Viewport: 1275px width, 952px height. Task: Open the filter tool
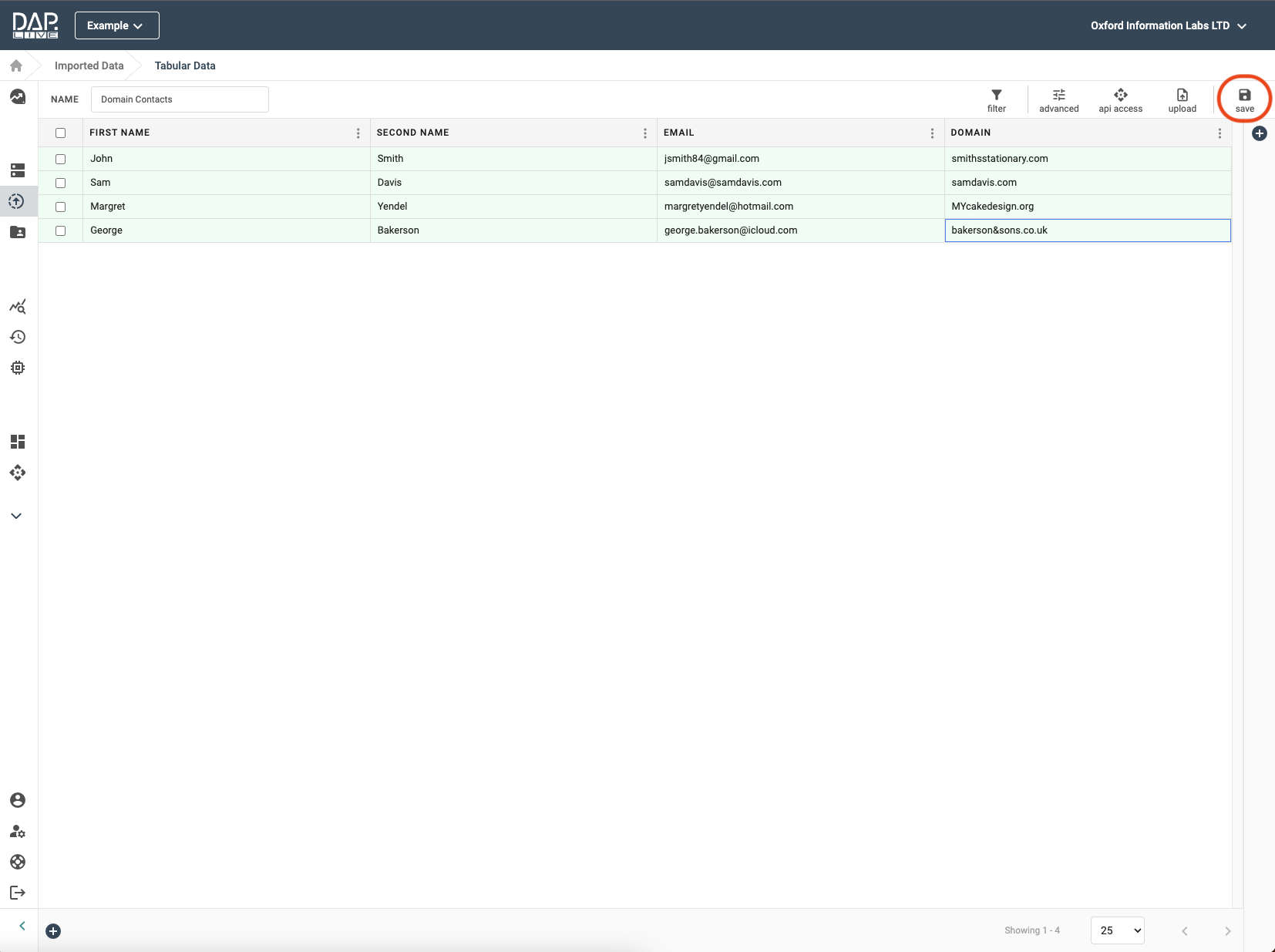coord(996,99)
